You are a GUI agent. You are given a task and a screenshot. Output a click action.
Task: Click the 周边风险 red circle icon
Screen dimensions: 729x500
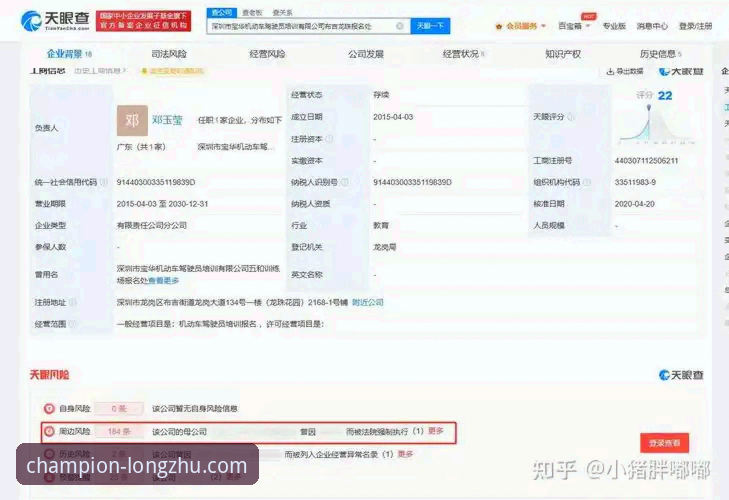49,431
